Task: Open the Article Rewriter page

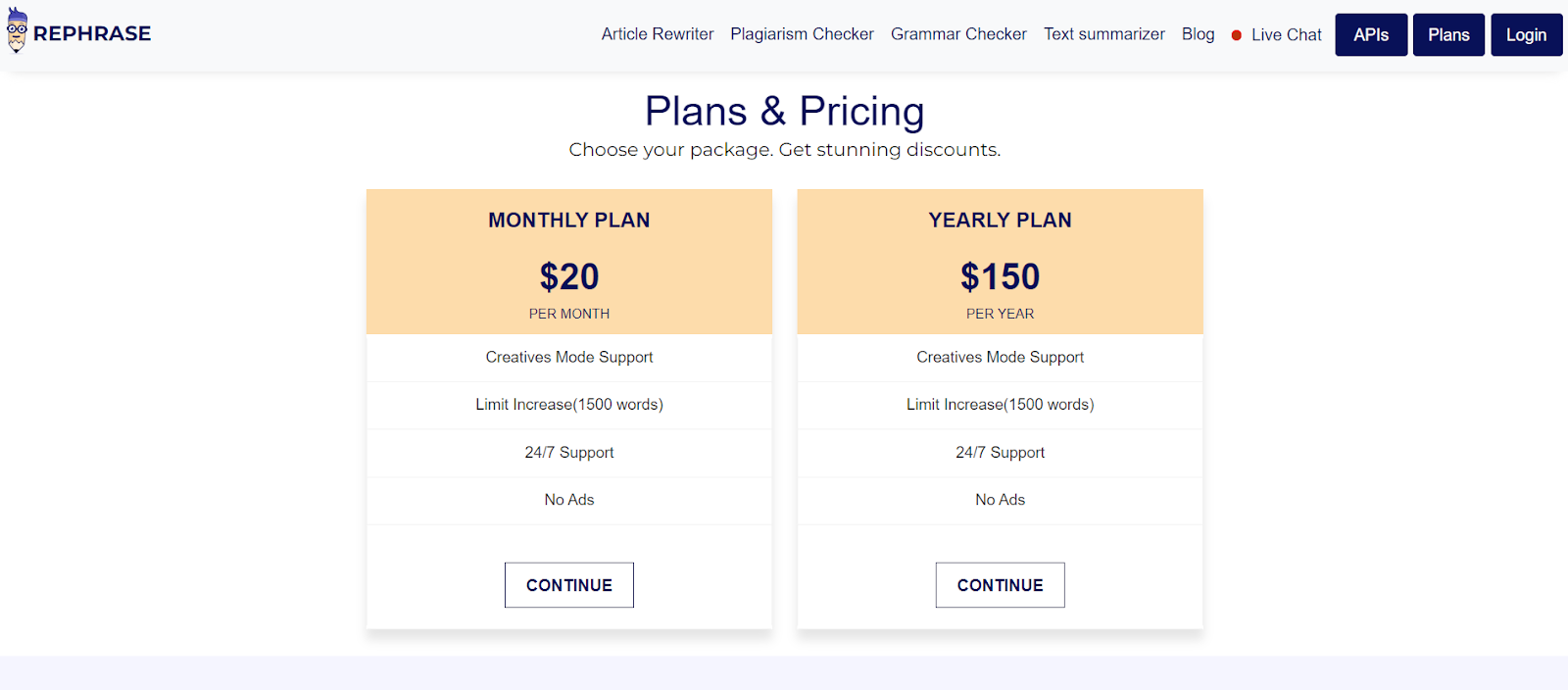Action: pos(658,34)
